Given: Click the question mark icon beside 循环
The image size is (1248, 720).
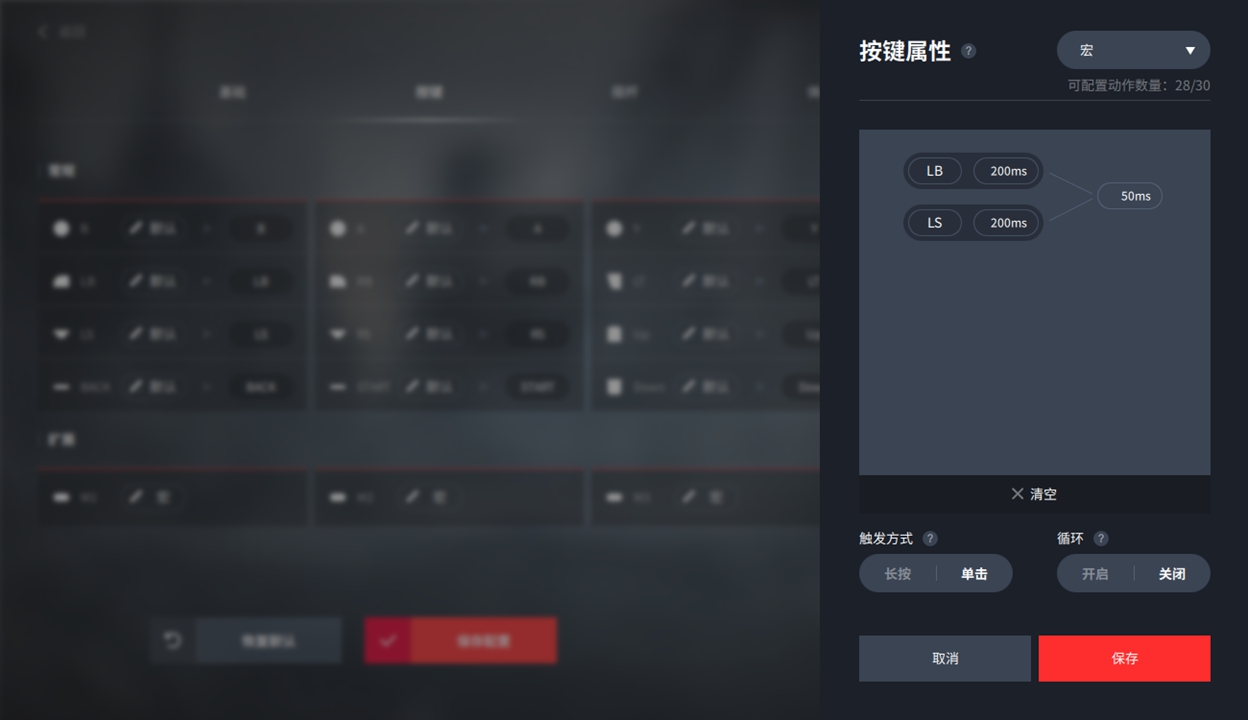Looking at the screenshot, I should click(x=1101, y=538).
